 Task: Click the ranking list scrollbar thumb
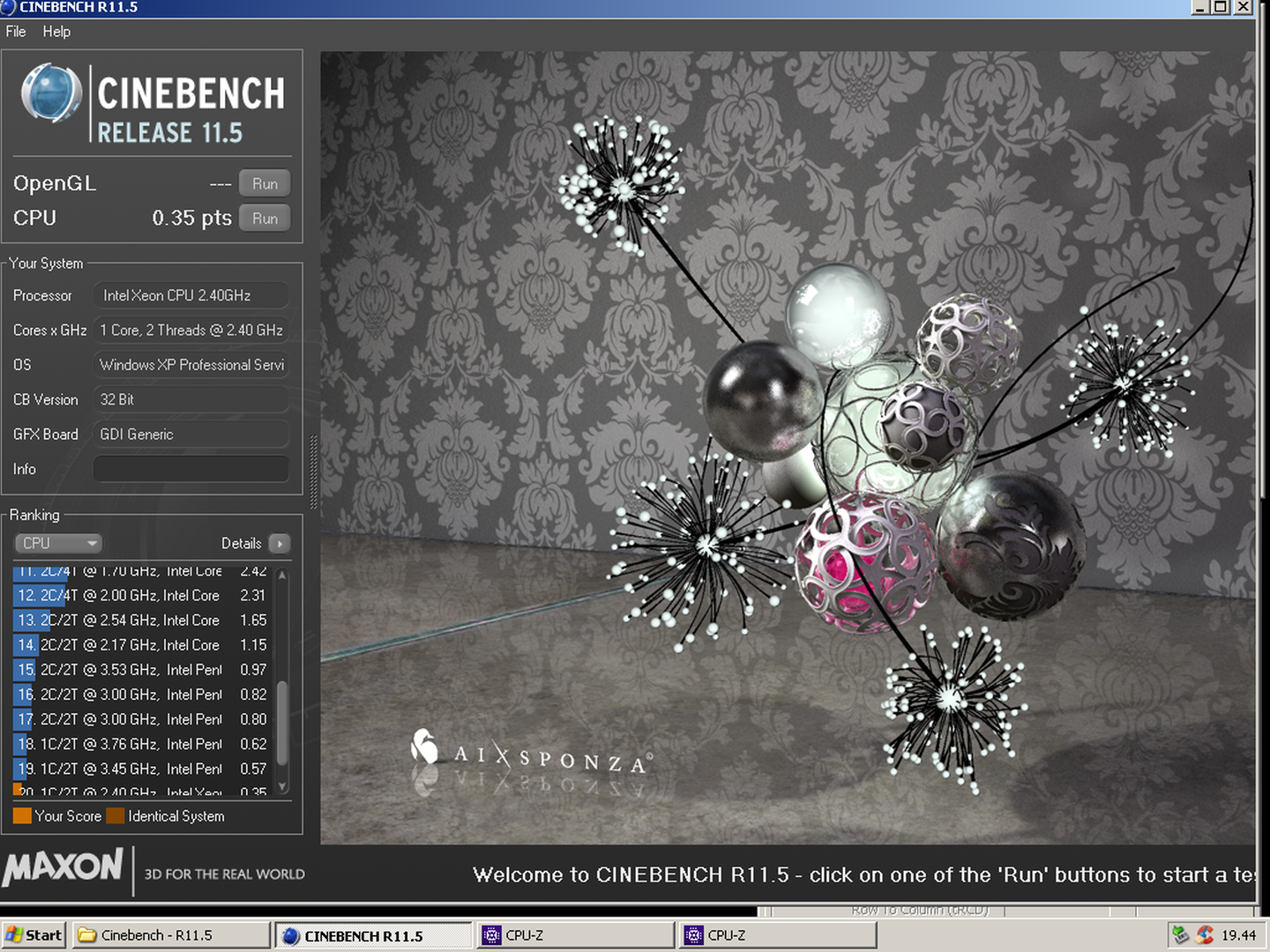click(282, 723)
